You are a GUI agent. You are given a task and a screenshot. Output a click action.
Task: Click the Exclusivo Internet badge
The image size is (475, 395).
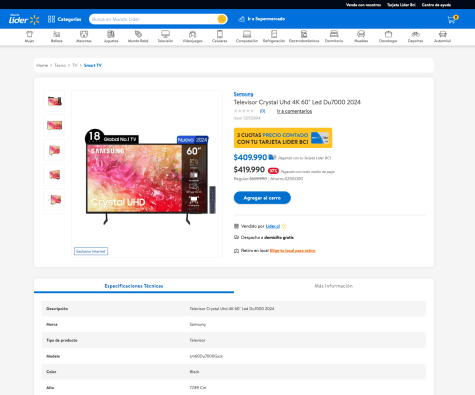tap(91, 251)
